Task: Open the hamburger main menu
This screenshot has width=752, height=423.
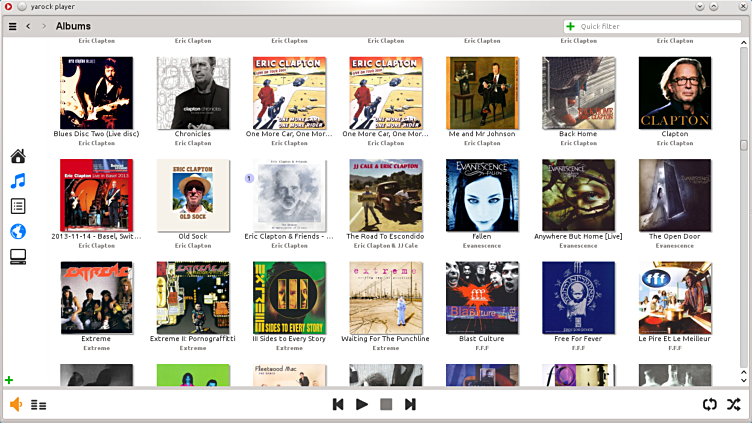Action: click(x=13, y=26)
